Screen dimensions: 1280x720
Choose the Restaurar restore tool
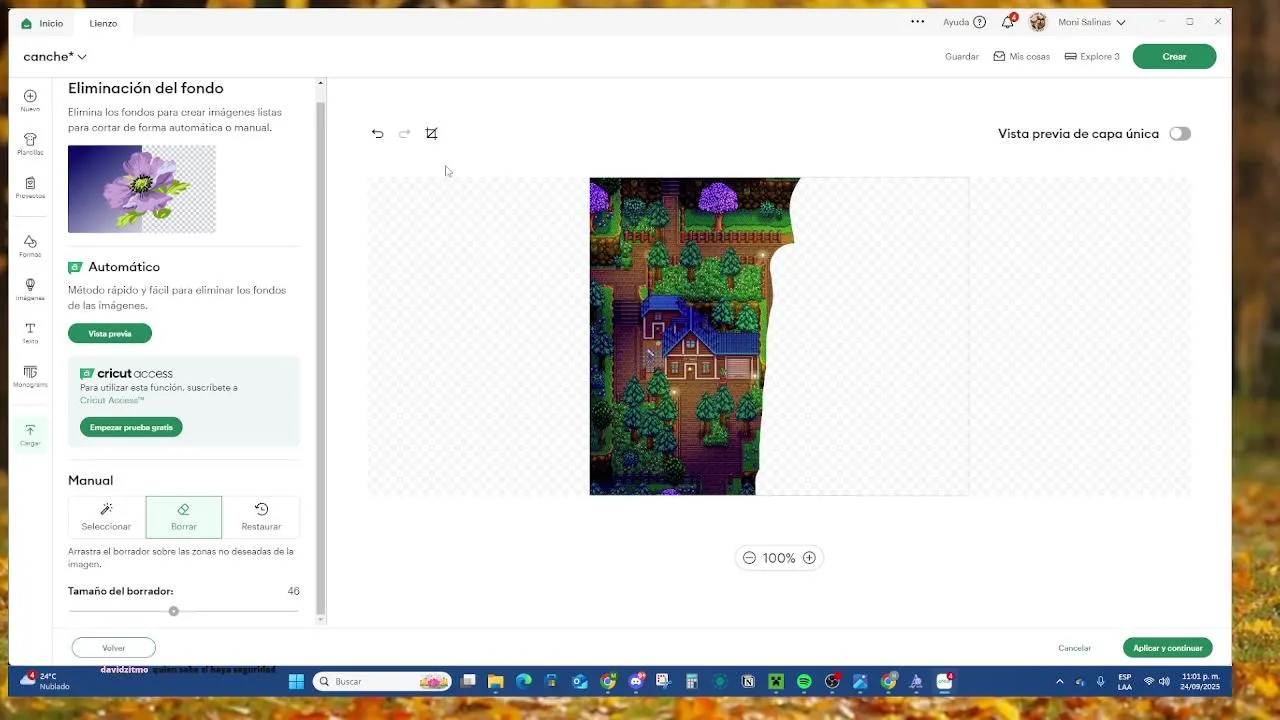(x=261, y=517)
